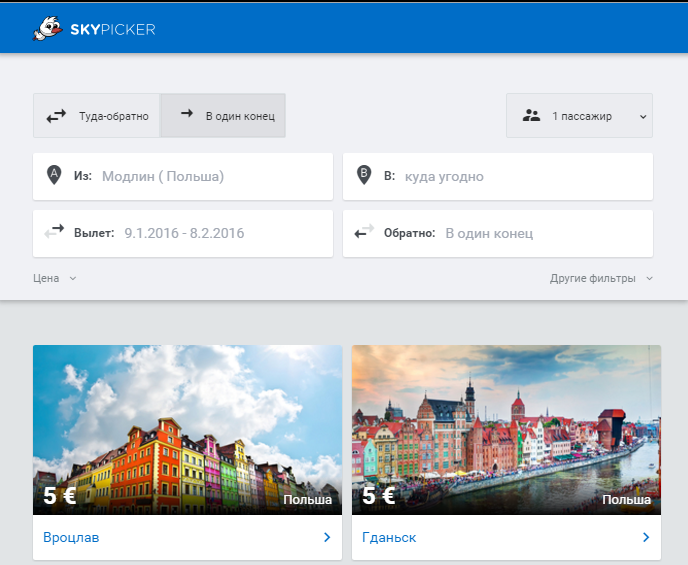Image resolution: width=688 pixels, height=565 pixels.
Task: Click the two-arrows icon beside Вылет
Action: pyautogui.click(x=54, y=232)
